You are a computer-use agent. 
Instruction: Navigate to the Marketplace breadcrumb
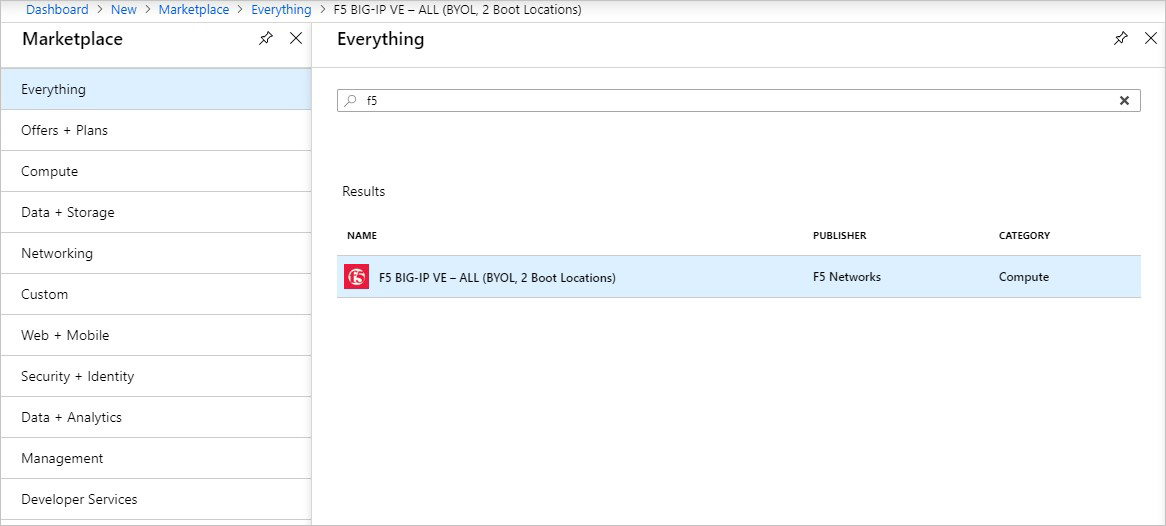pos(194,10)
